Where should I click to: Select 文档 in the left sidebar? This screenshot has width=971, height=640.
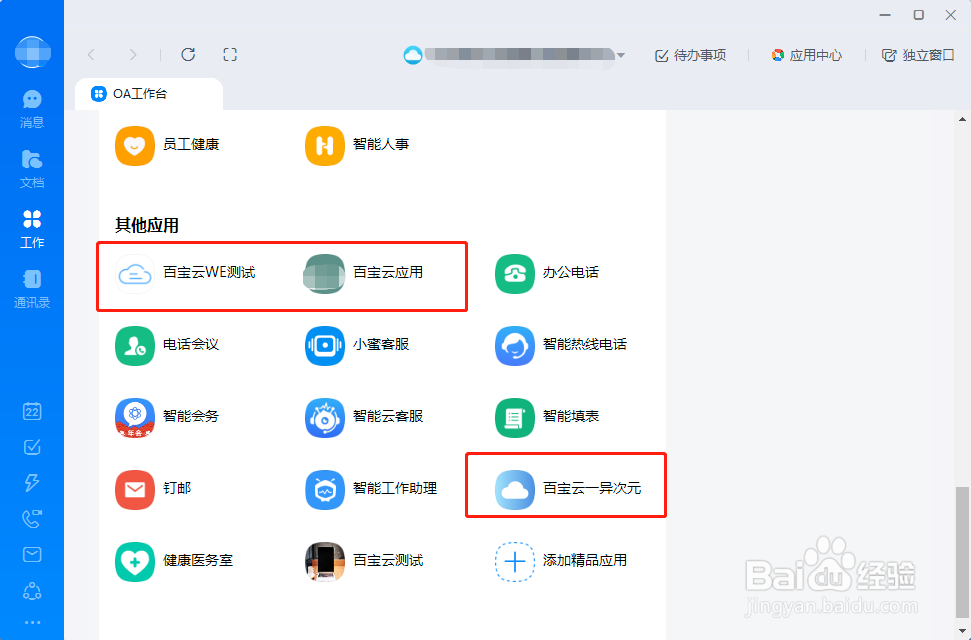tap(31, 169)
